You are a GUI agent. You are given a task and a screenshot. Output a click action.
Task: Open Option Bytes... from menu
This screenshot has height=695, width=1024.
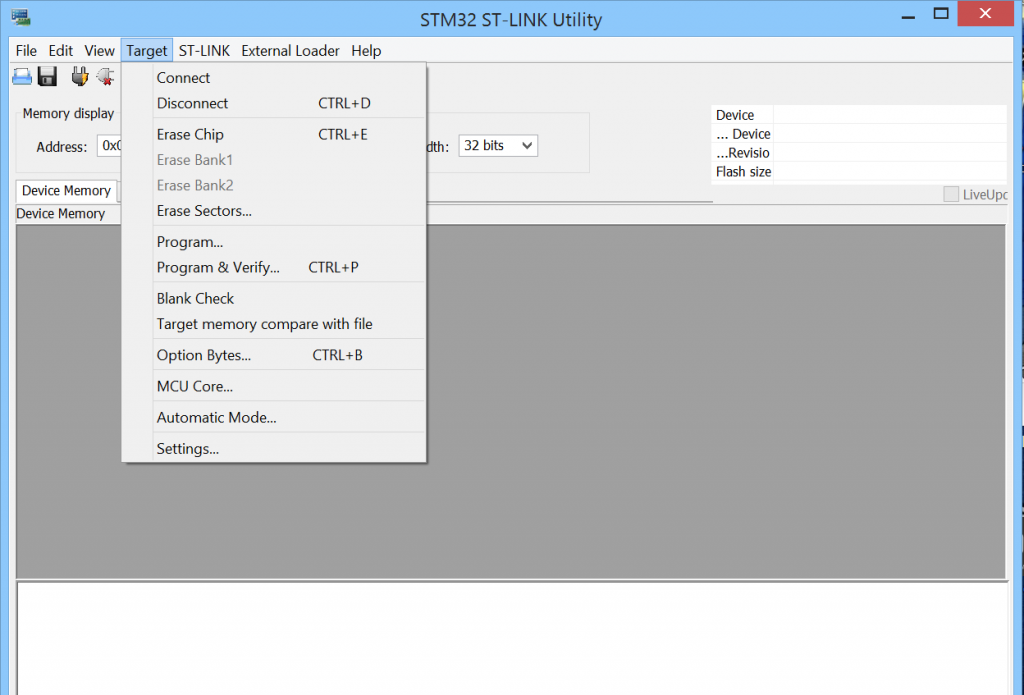coord(274,355)
